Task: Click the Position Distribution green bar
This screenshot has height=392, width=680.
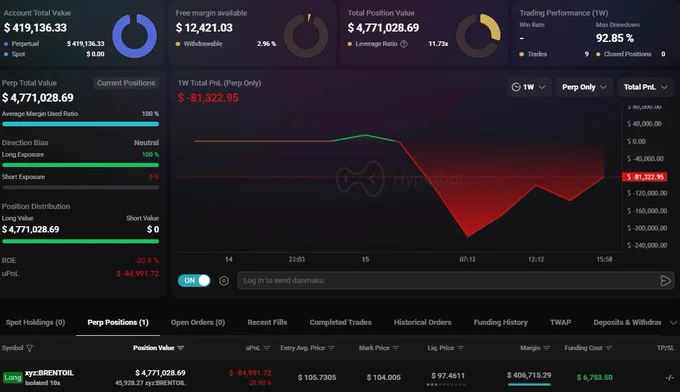Action: [x=80, y=241]
